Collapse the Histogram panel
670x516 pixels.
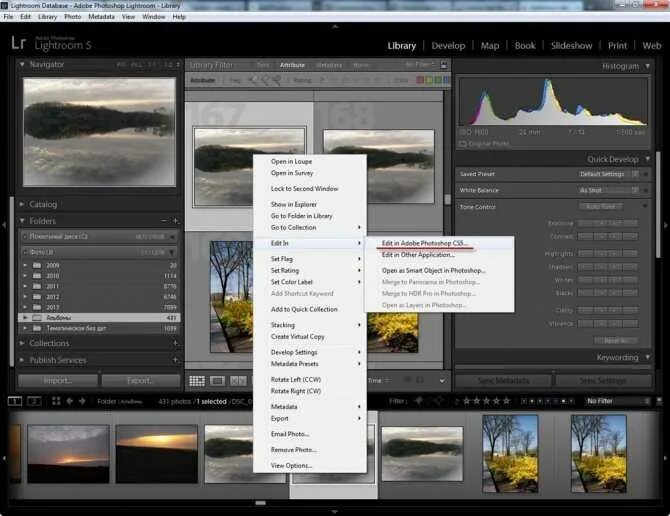[x=648, y=66]
